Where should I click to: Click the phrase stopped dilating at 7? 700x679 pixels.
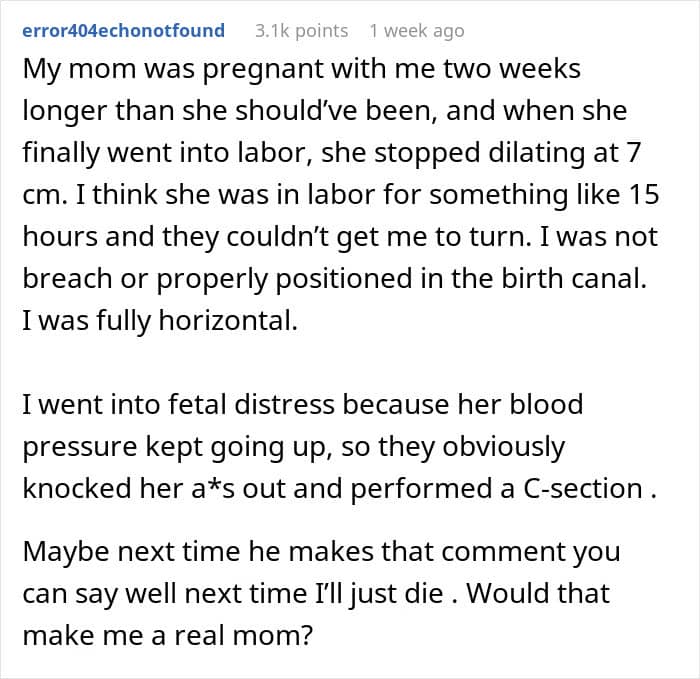point(508,153)
